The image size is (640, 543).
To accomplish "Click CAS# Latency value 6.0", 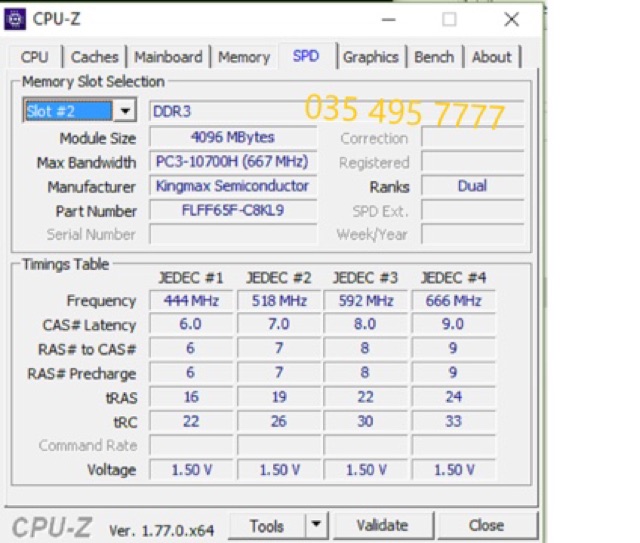I will click(191, 324).
